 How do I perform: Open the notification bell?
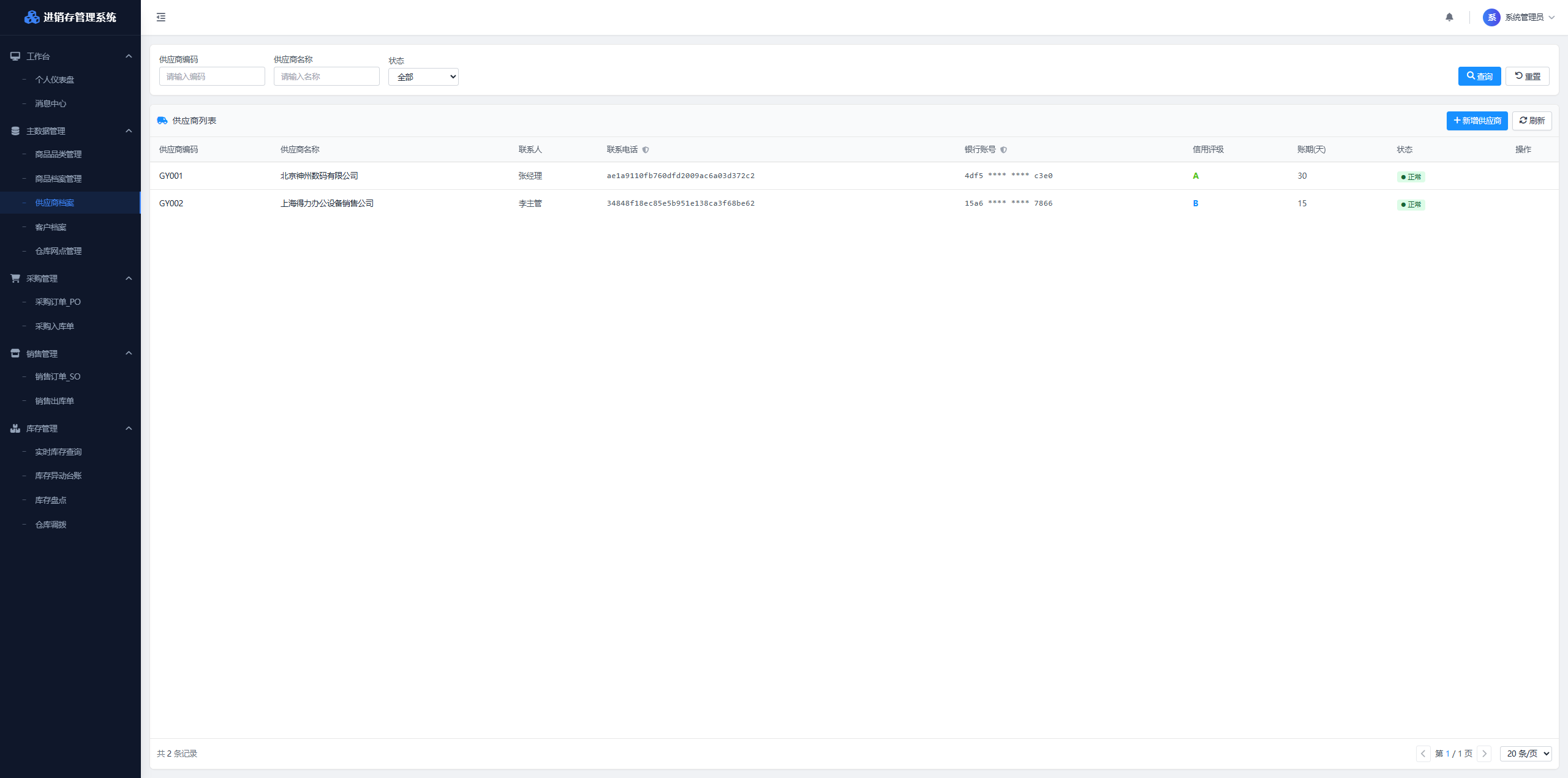point(1449,17)
